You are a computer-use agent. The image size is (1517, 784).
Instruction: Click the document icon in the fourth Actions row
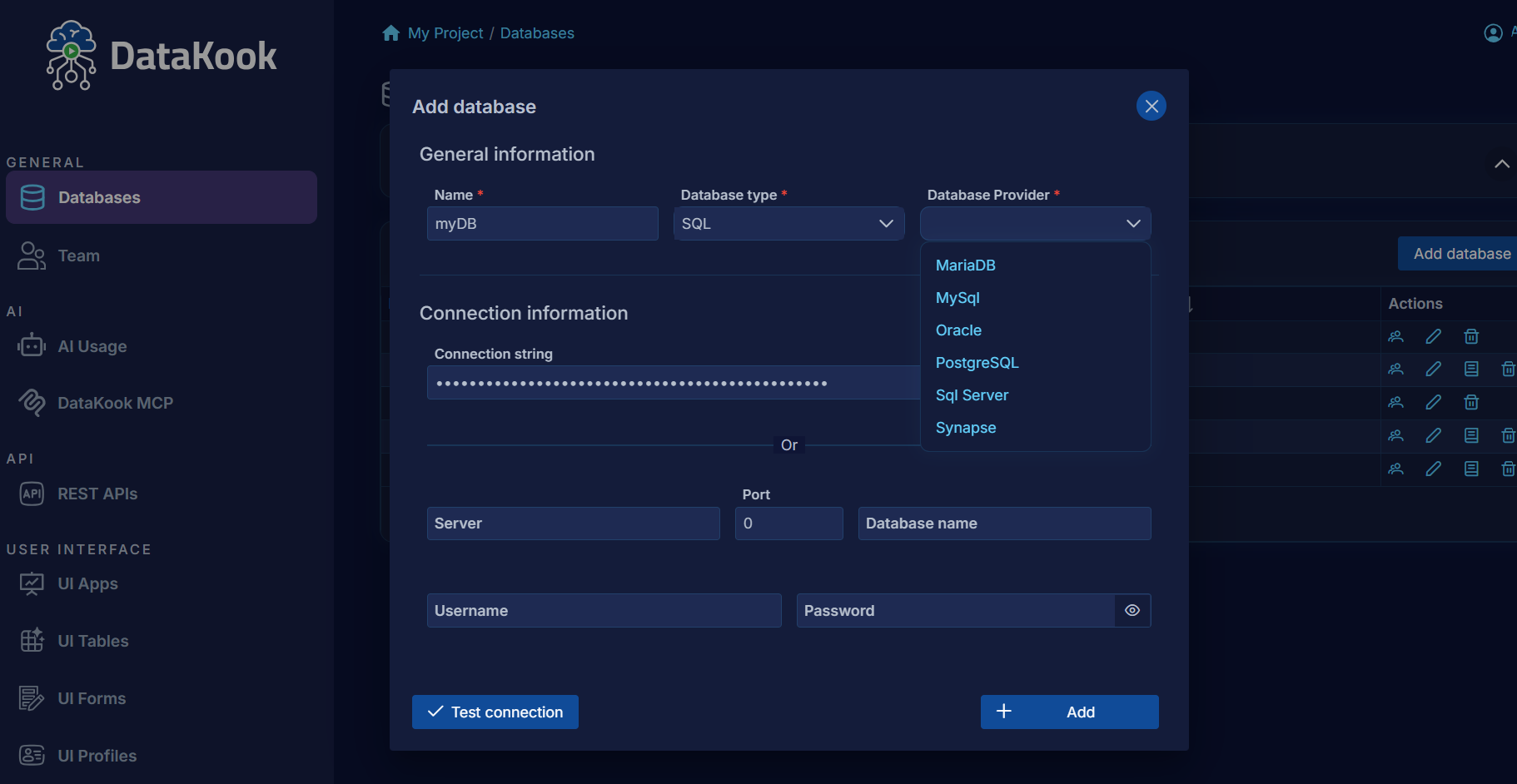click(1471, 435)
